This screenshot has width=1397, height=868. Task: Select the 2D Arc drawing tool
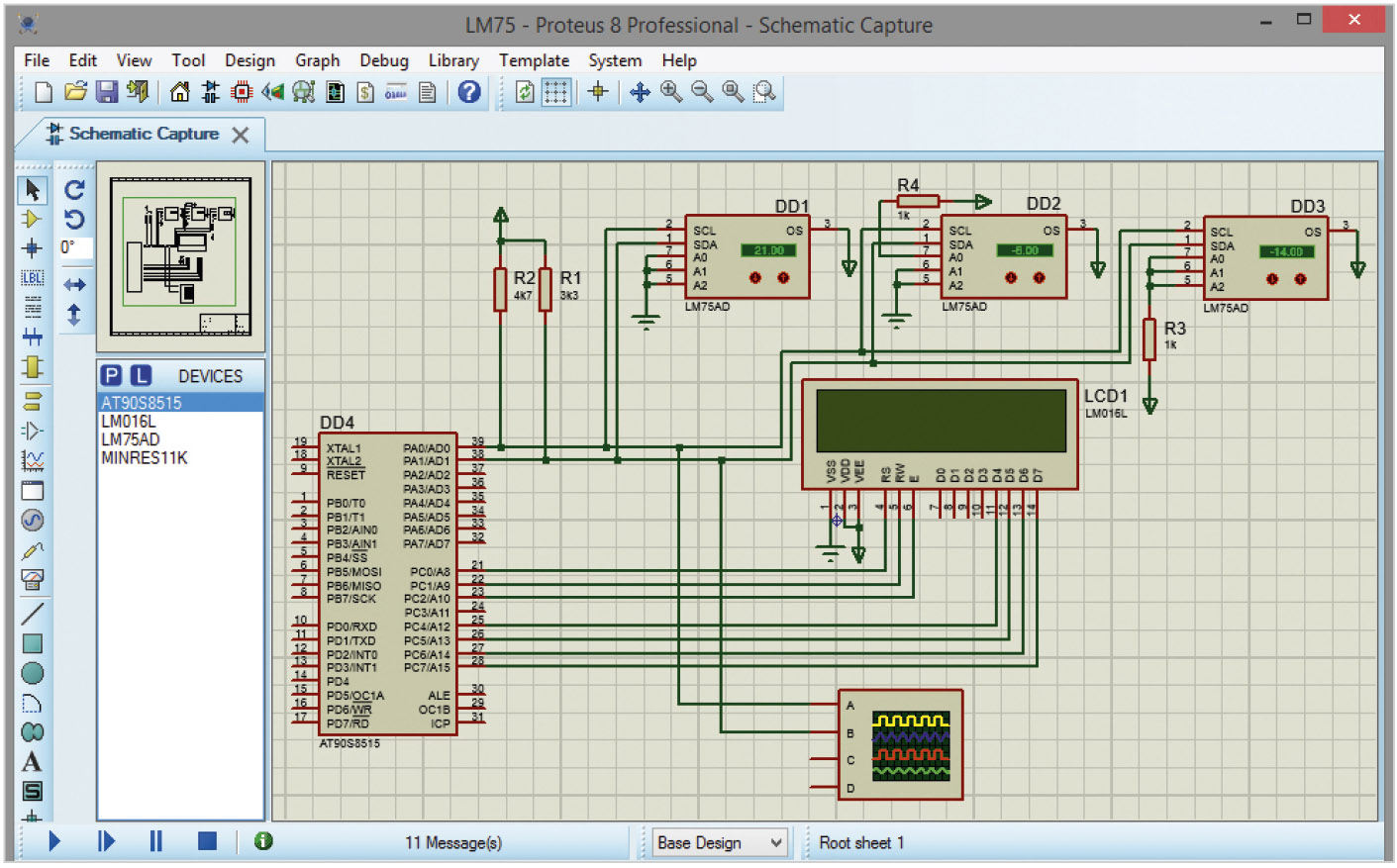tap(33, 703)
